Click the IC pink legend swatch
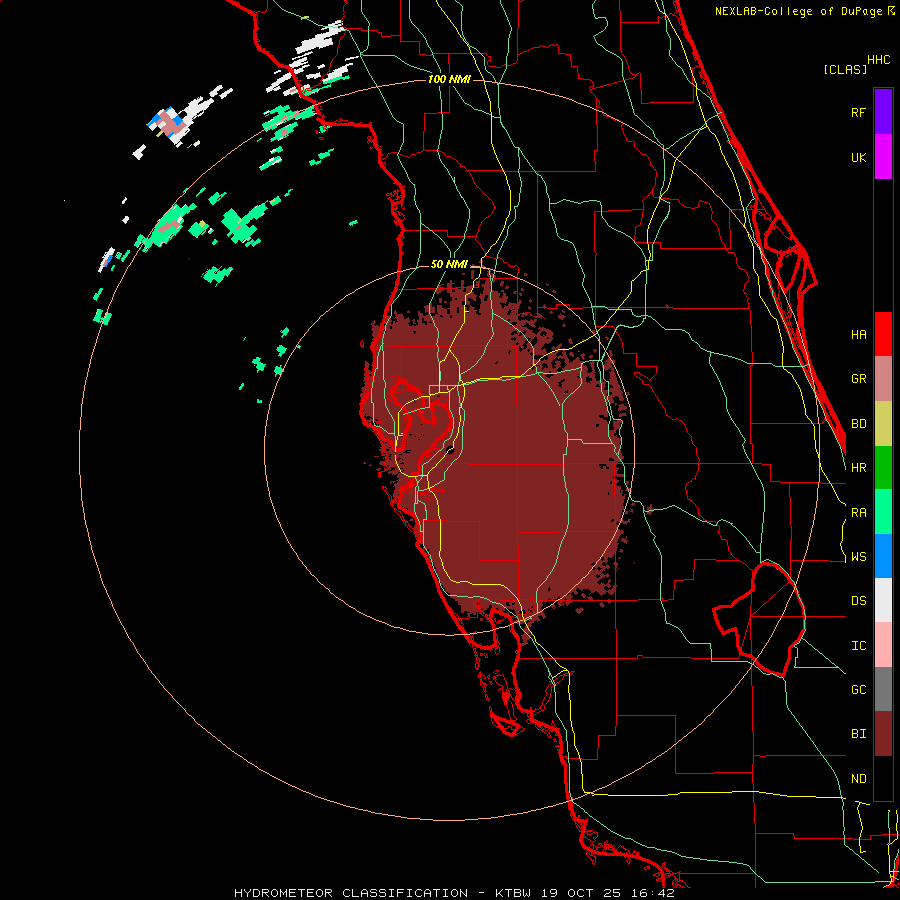 pos(883,645)
